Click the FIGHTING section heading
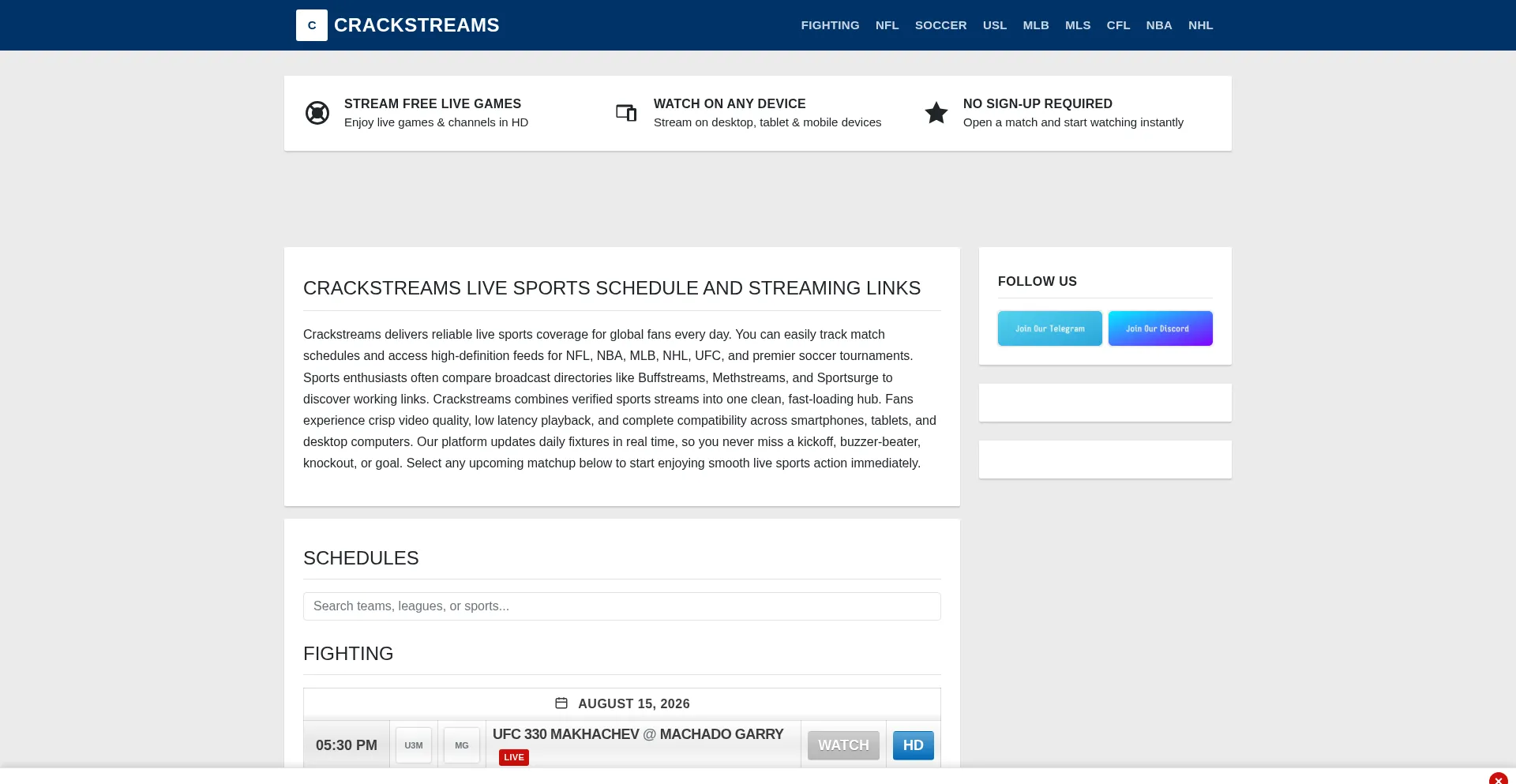The width and height of the screenshot is (1516, 784). tap(348, 654)
